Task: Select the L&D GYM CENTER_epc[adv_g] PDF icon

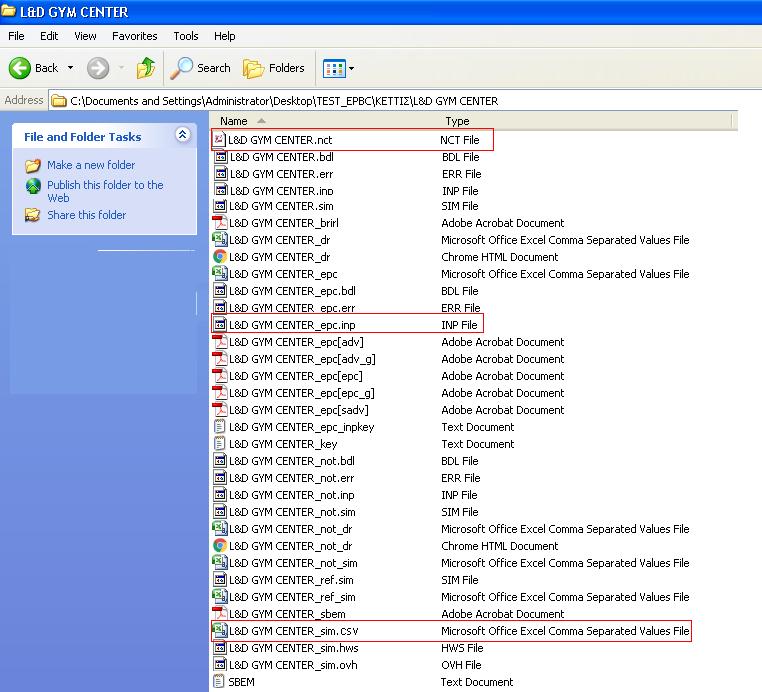Action: pos(220,359)
